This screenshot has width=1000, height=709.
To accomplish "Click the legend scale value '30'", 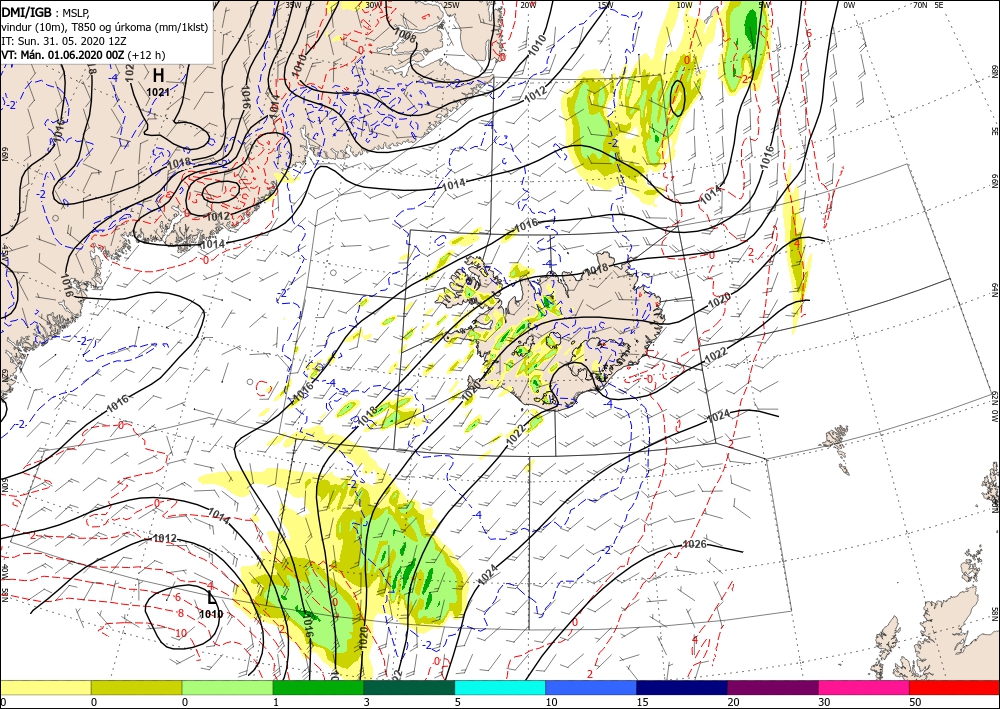I will 824,702.
